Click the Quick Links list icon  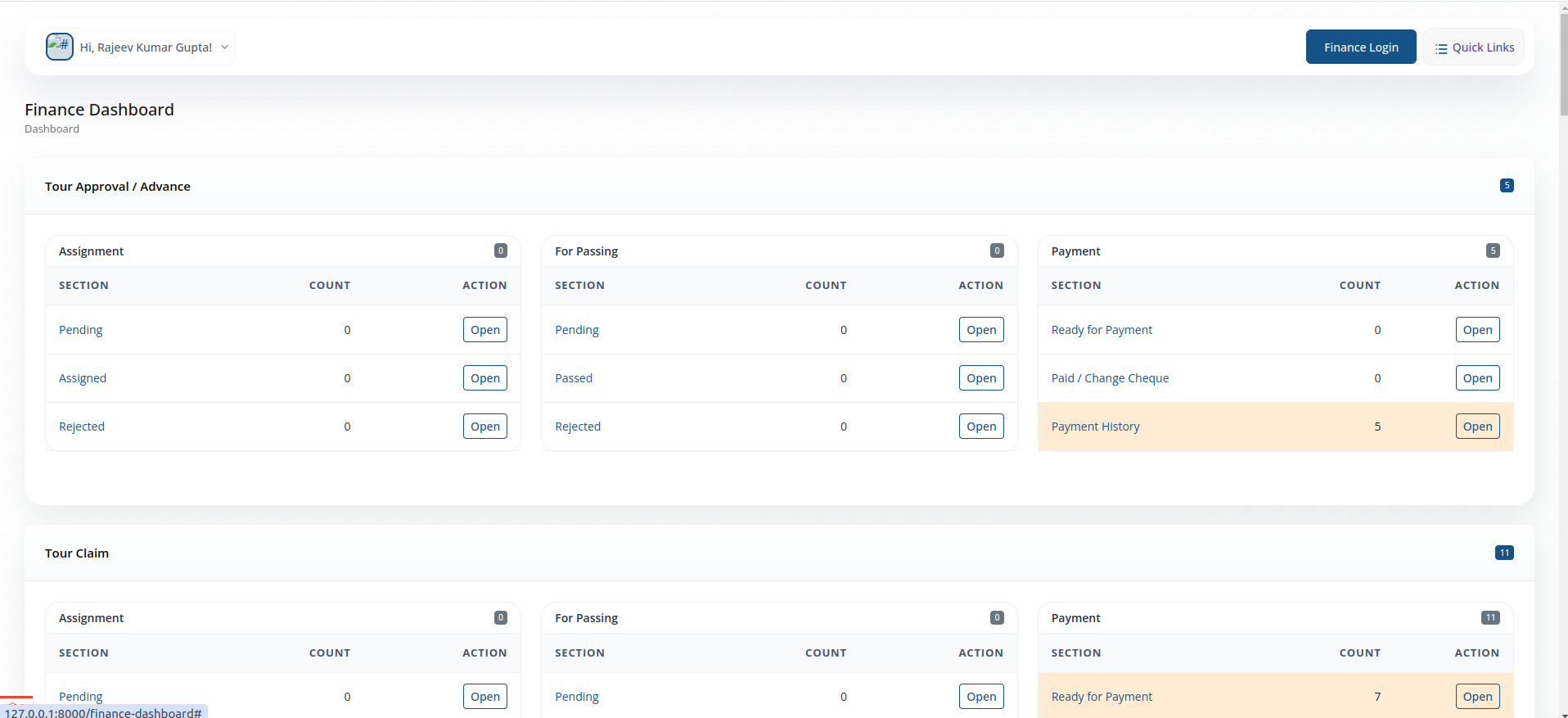(x=1441, y=48)
